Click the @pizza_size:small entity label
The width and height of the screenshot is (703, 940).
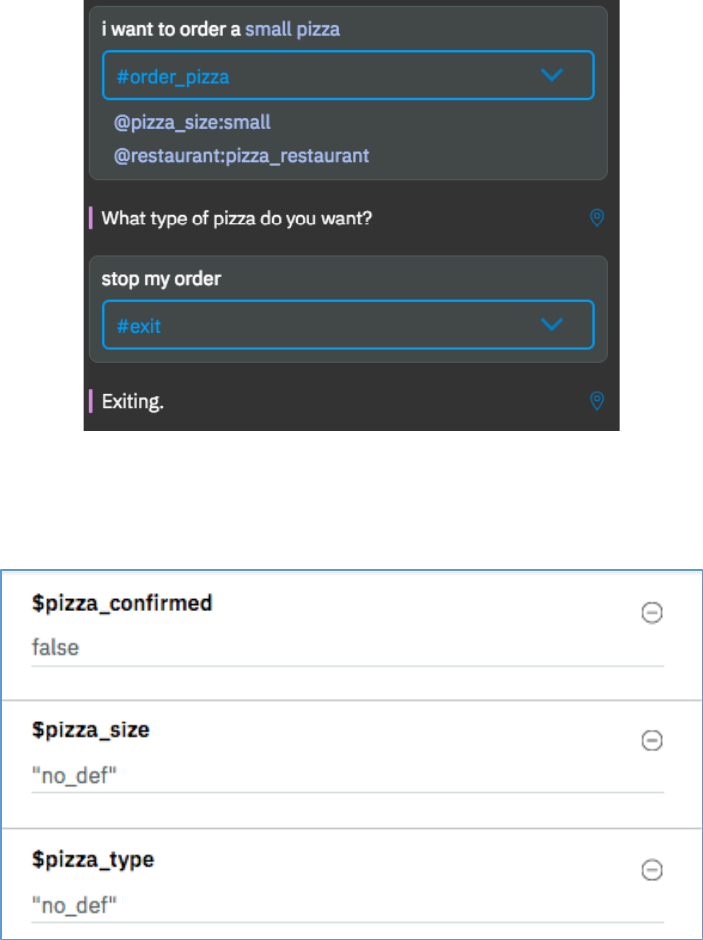(x=193, y=124)
